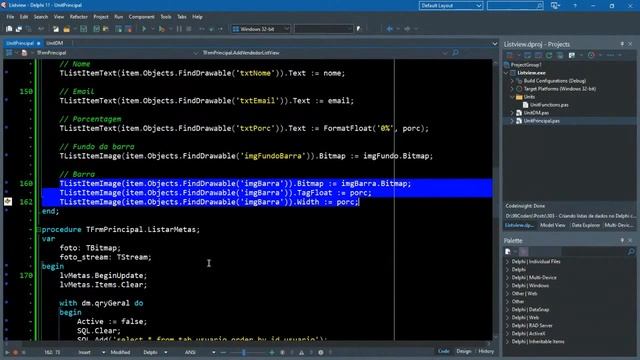This screenshot has height=360, width=640.
Task: Click the help question mark icon
Action: tap(575, 6)
